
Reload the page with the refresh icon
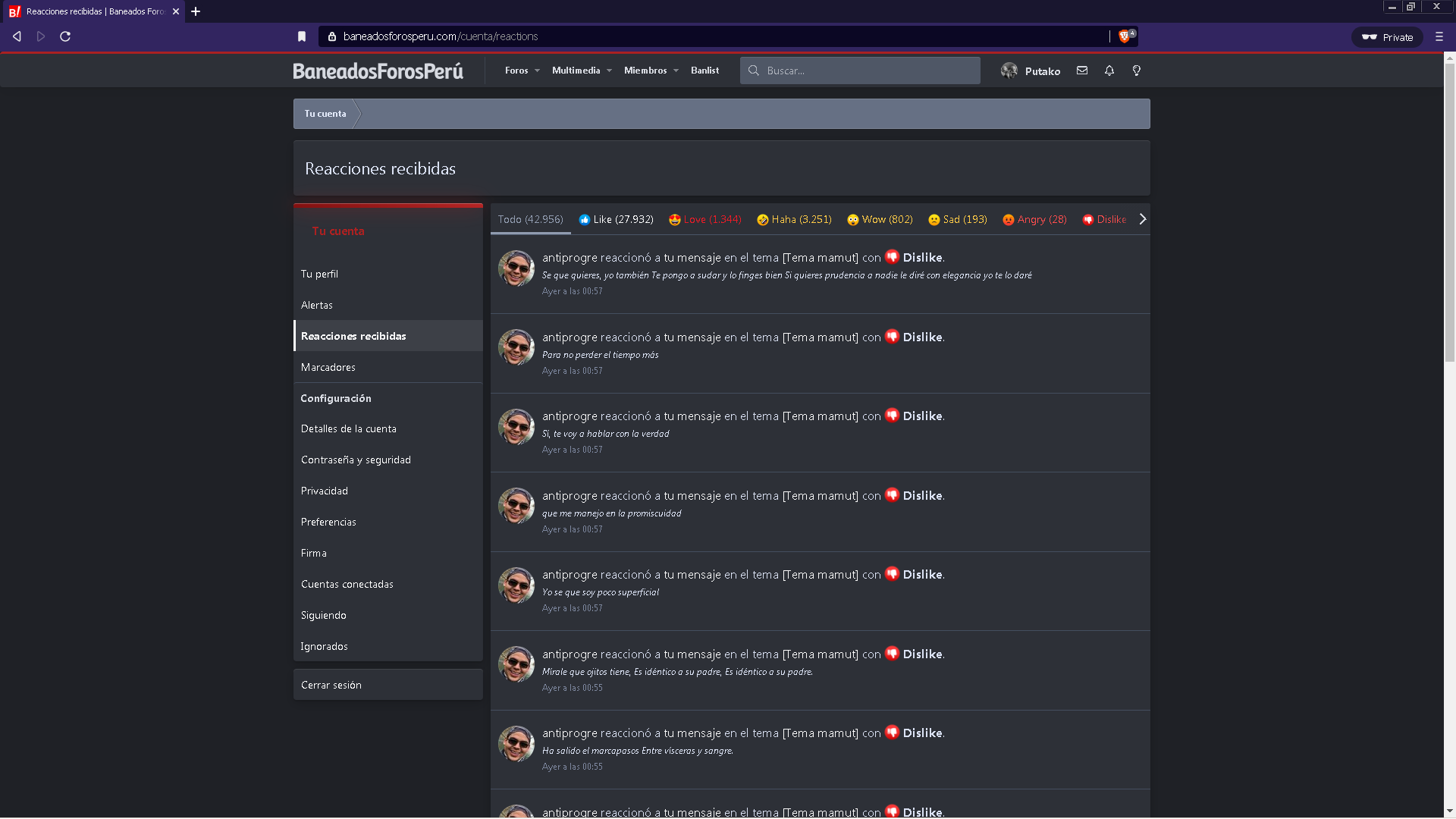point(65,36)
